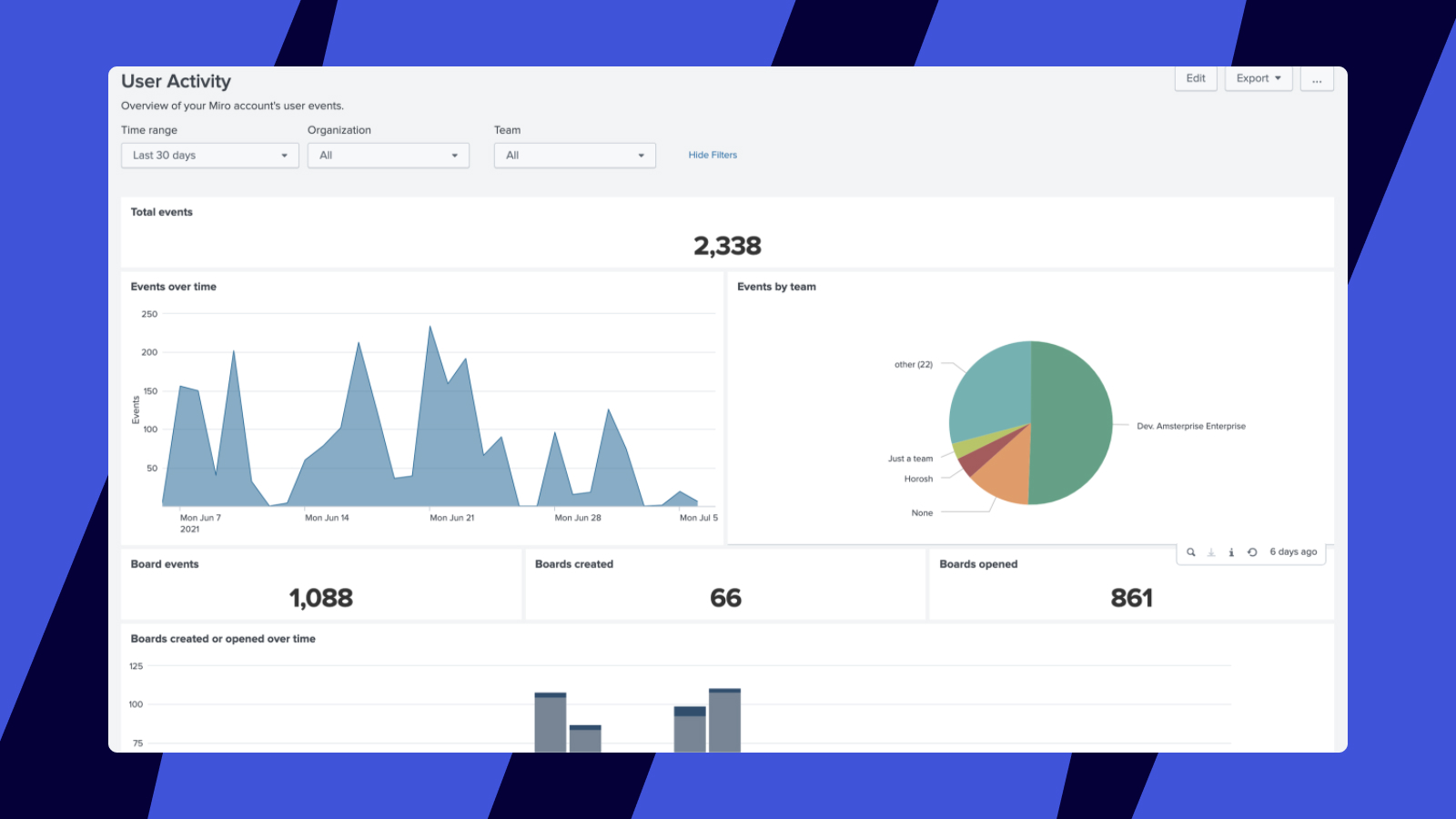Click the highest peak in Events over time

coord(430,328)
